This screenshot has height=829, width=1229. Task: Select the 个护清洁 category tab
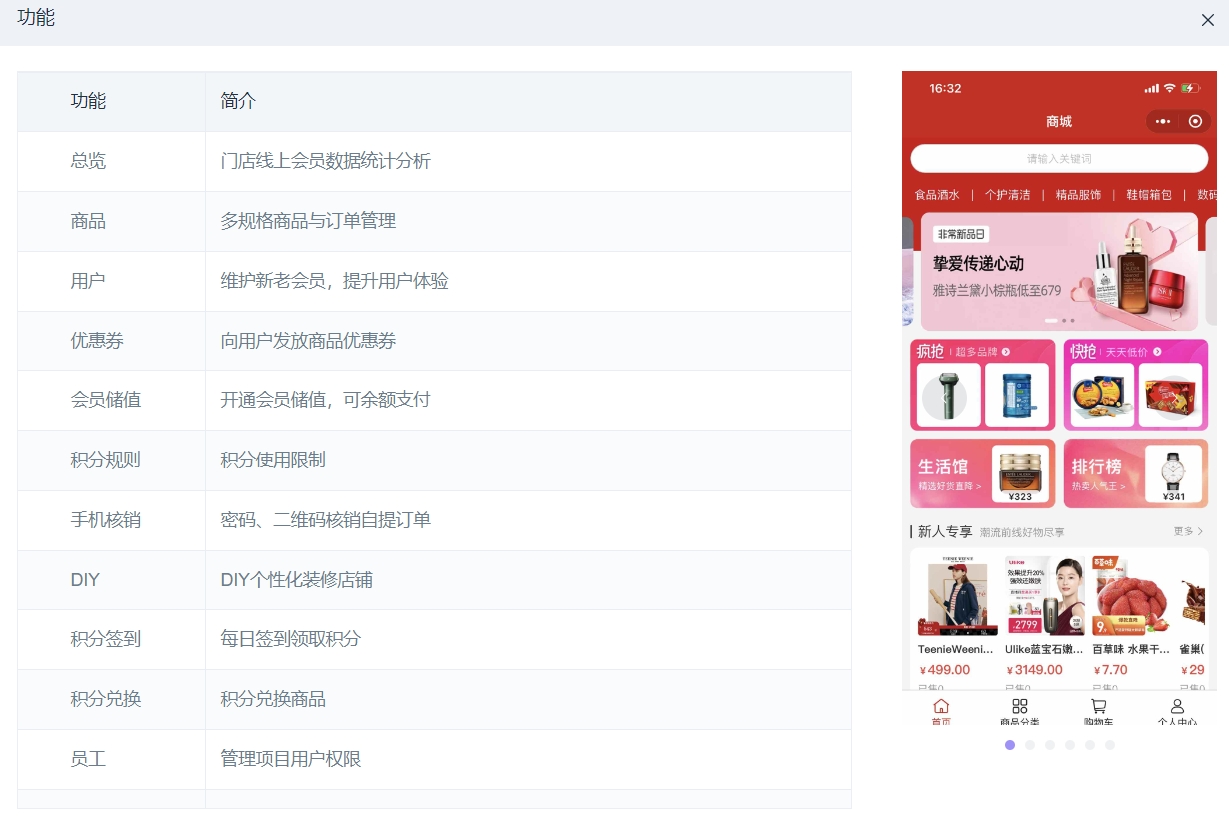[x=1007, y=195]
